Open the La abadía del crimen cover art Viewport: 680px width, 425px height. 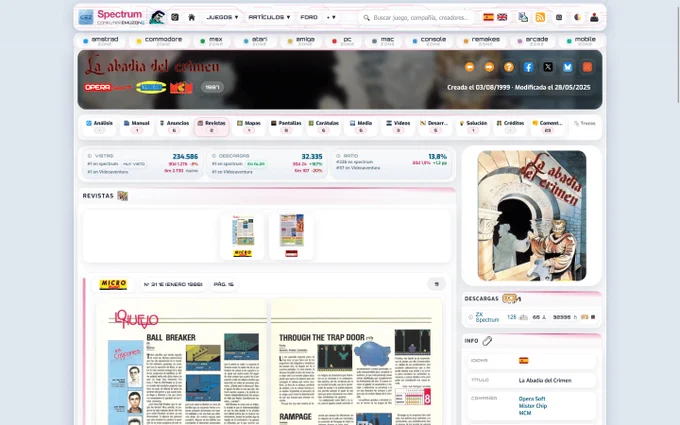tap(532, 216)
